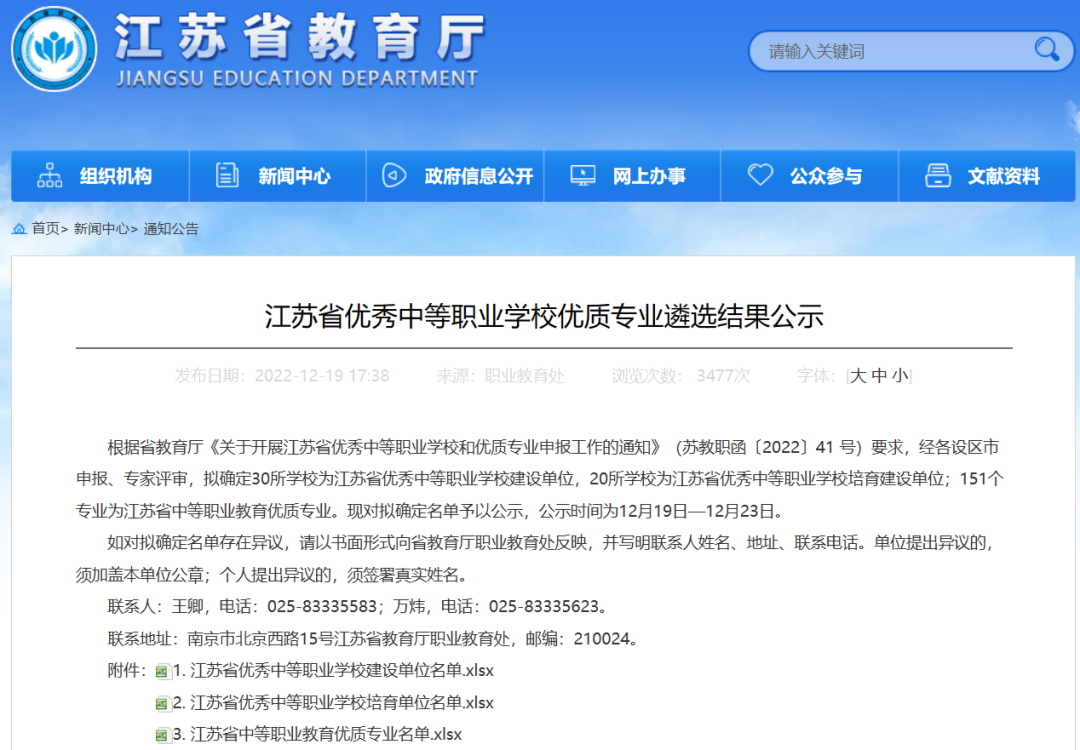Open the 网上办事 menu item
This screenshot has height=750, width=1080.
point(632,176)
